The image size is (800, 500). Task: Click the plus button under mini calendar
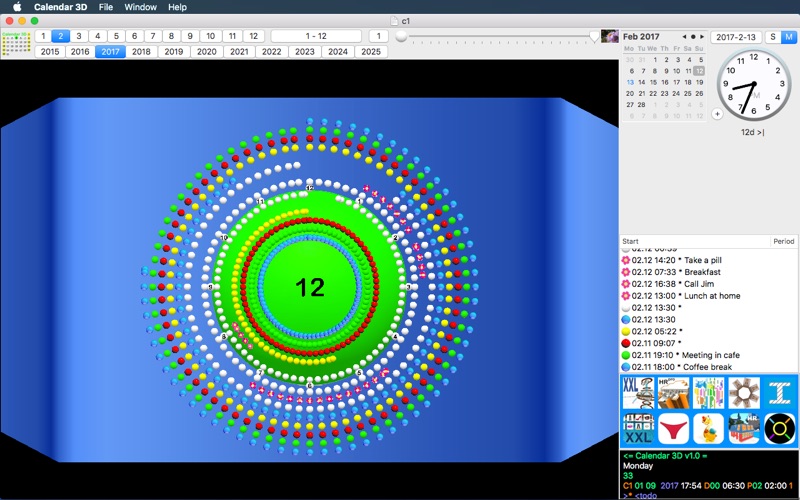pos(717,114)
